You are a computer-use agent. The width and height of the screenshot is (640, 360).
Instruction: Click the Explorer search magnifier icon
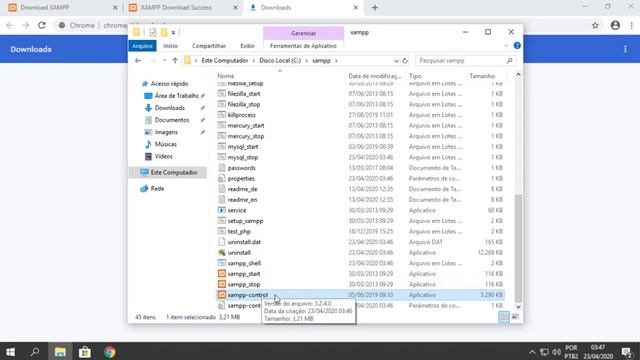(509, 61)
